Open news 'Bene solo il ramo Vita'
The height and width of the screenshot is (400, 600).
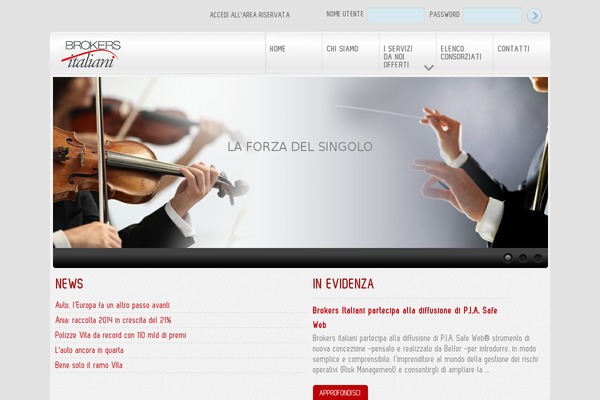tap(88, 365)
